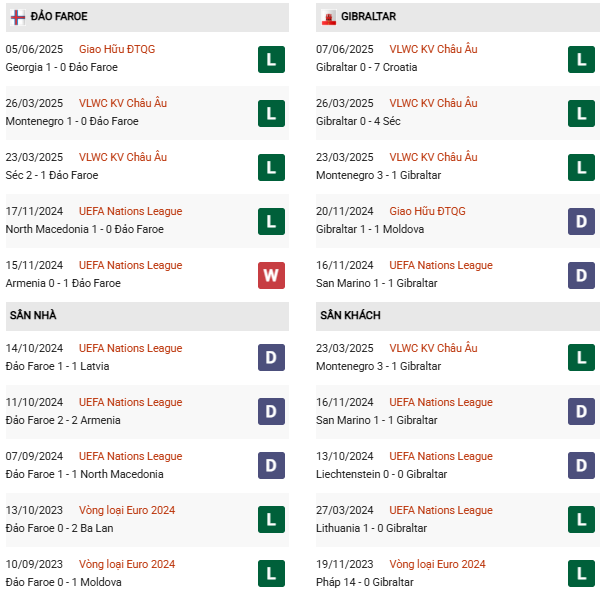Click the L badge for Pháp 14-0 Gibraltar
This screenshot has height=594, width=600.
pos(582,574)
